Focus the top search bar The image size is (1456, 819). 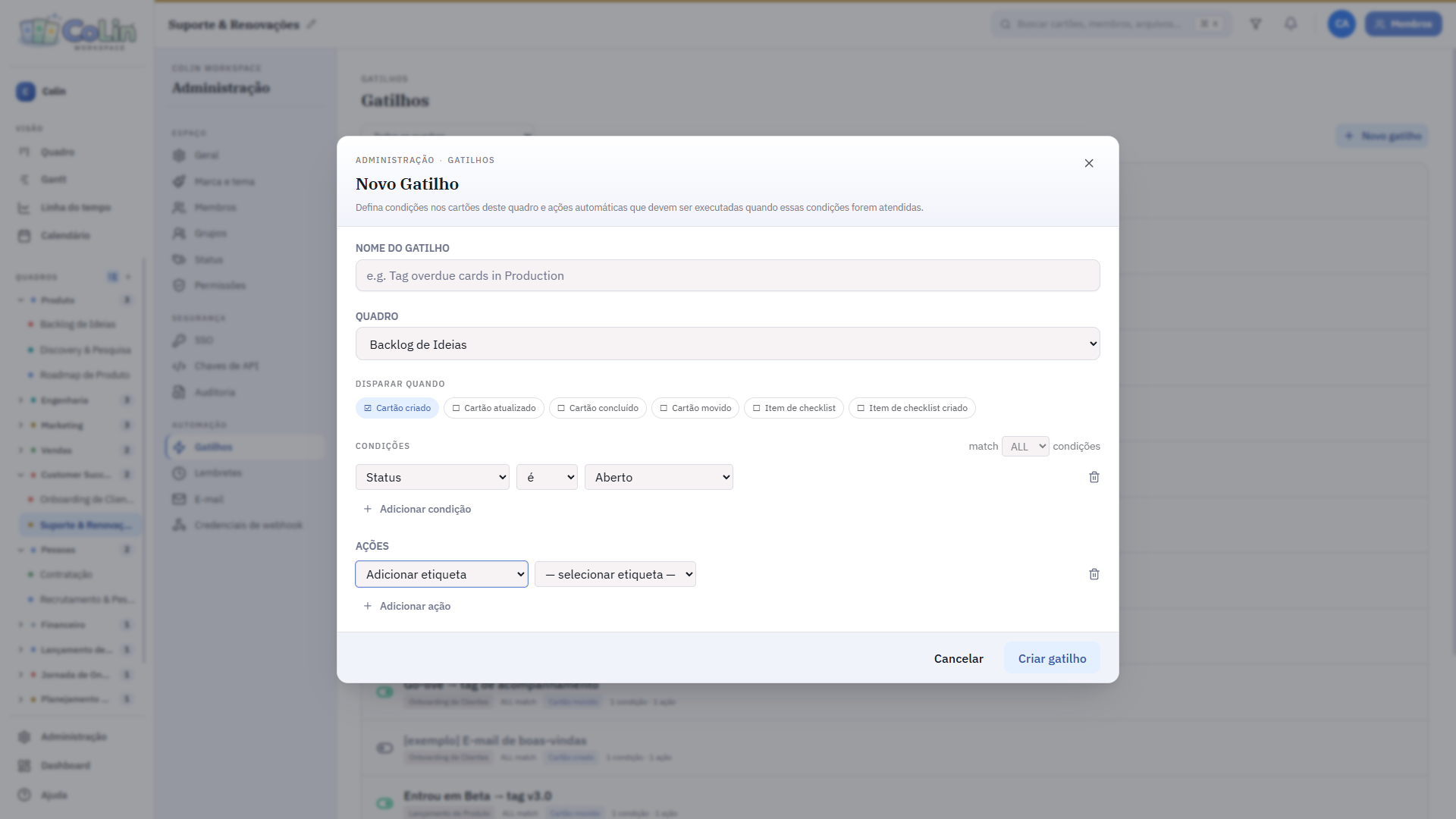click(x=1111, y=24)
